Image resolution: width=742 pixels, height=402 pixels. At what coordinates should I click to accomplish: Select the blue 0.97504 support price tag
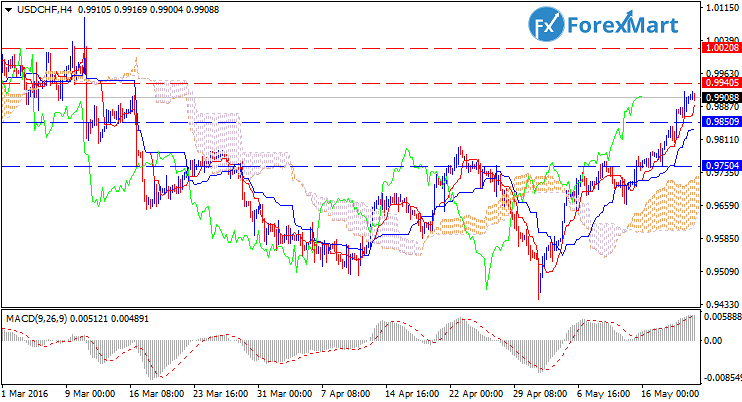pyautogui.click(x=721, y=166)
